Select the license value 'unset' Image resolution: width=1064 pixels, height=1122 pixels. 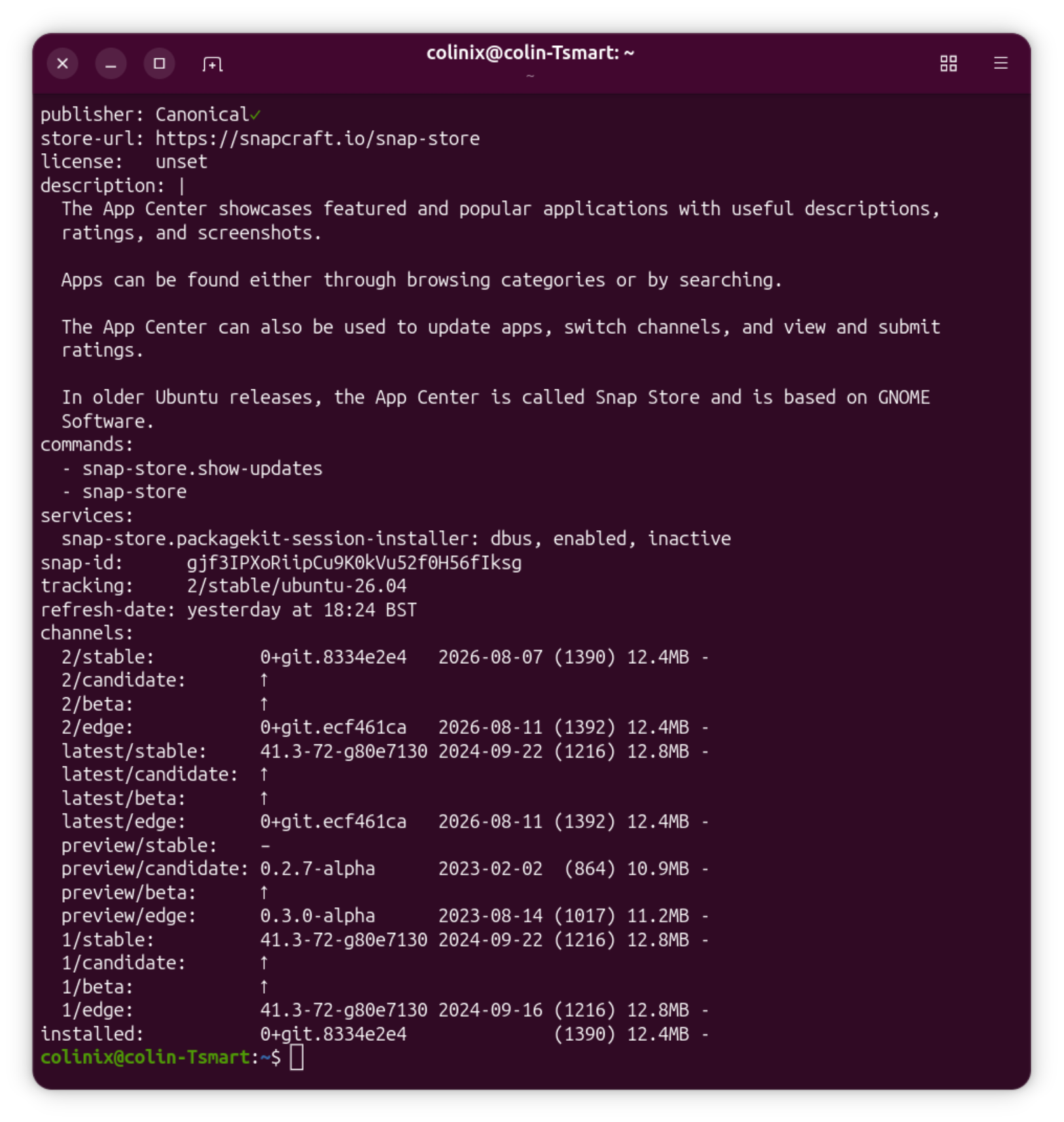(x=181, y=162)
